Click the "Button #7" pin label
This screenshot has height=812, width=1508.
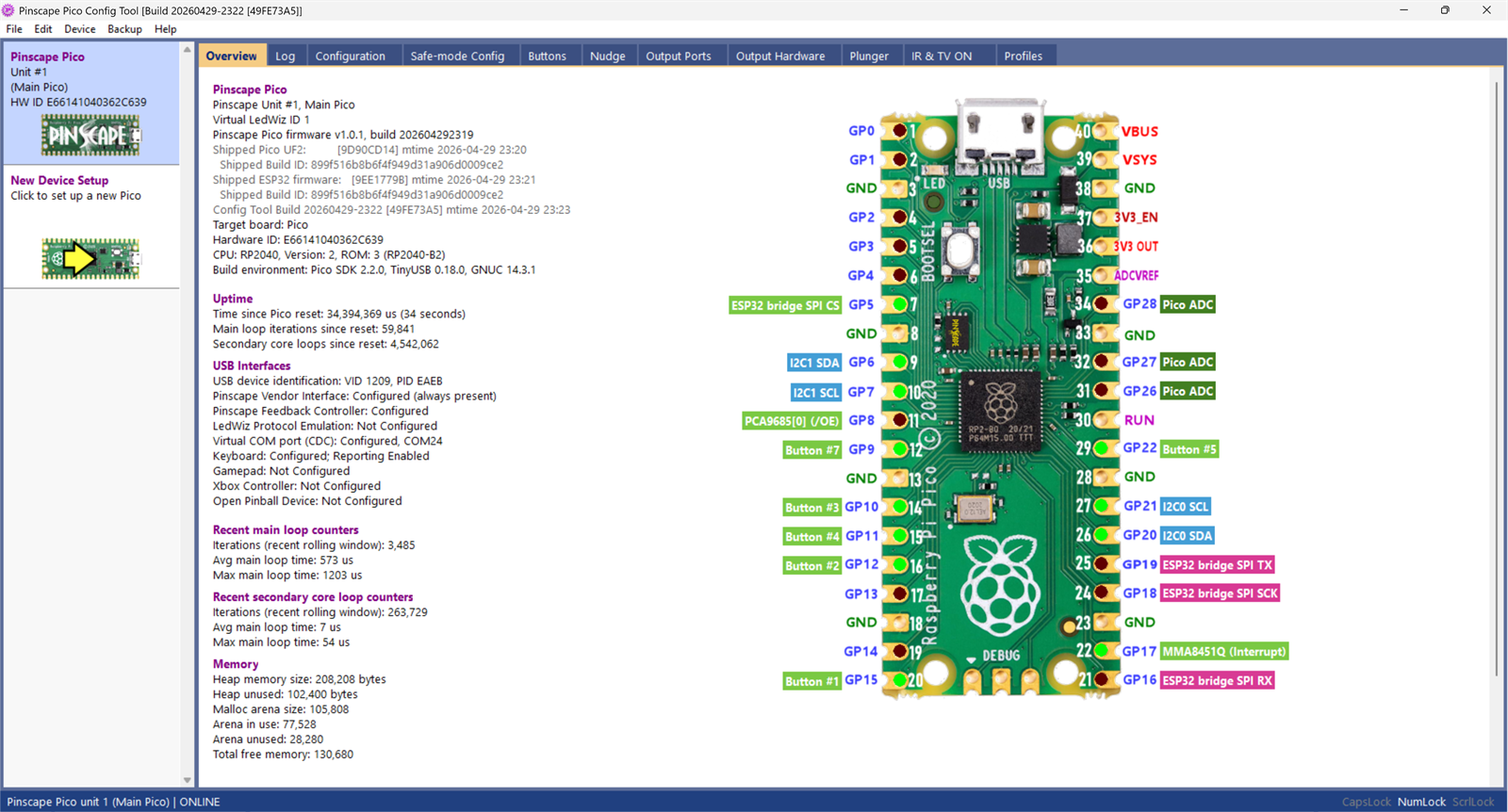(812, 450)
